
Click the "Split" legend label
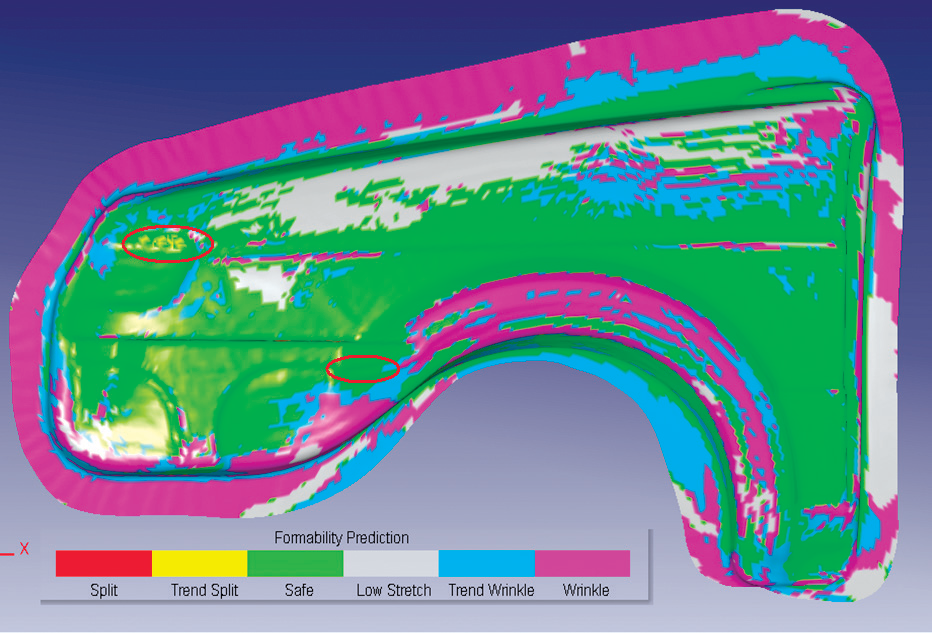click(x=103, y=591)
